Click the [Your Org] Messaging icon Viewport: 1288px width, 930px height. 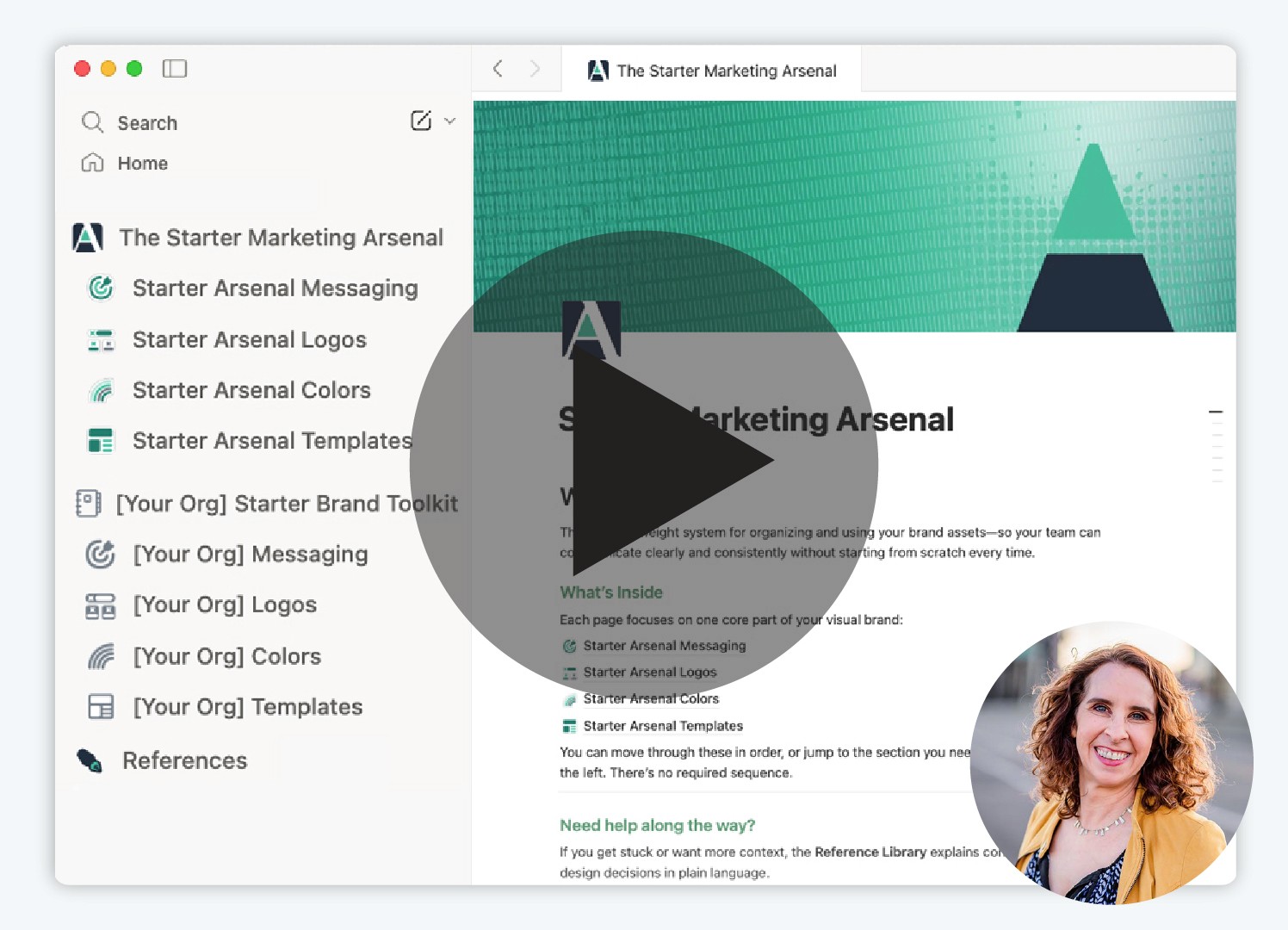tap(101, 555)
